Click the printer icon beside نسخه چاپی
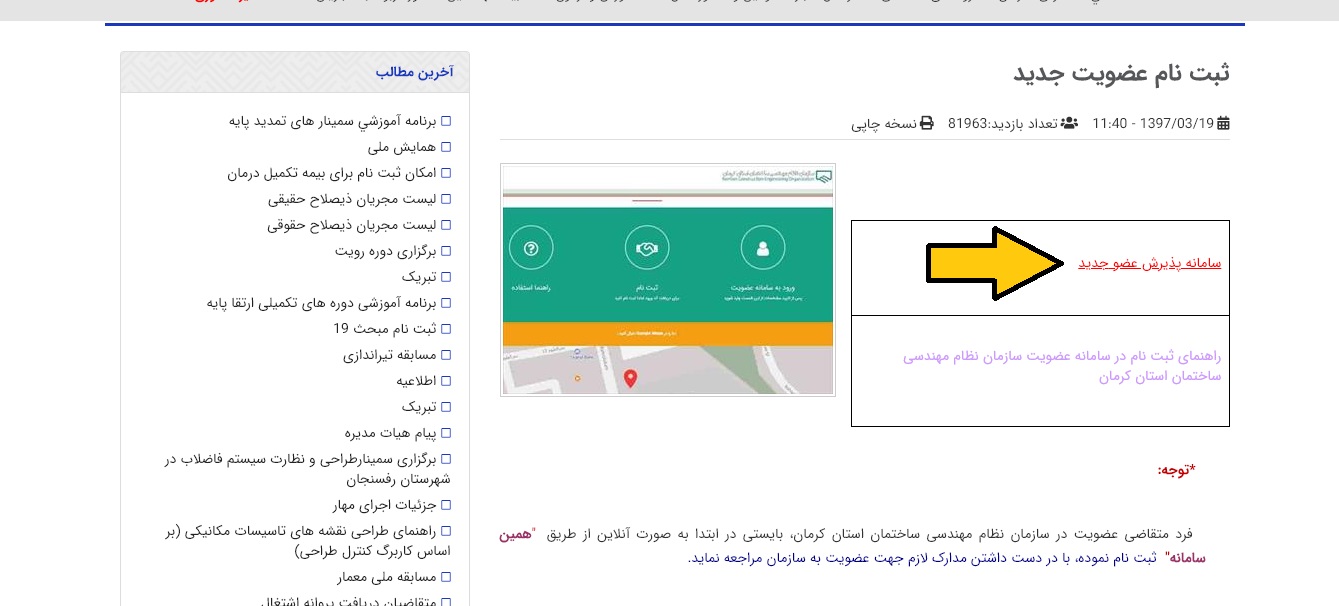1339x606 pixels. [926, 123]
